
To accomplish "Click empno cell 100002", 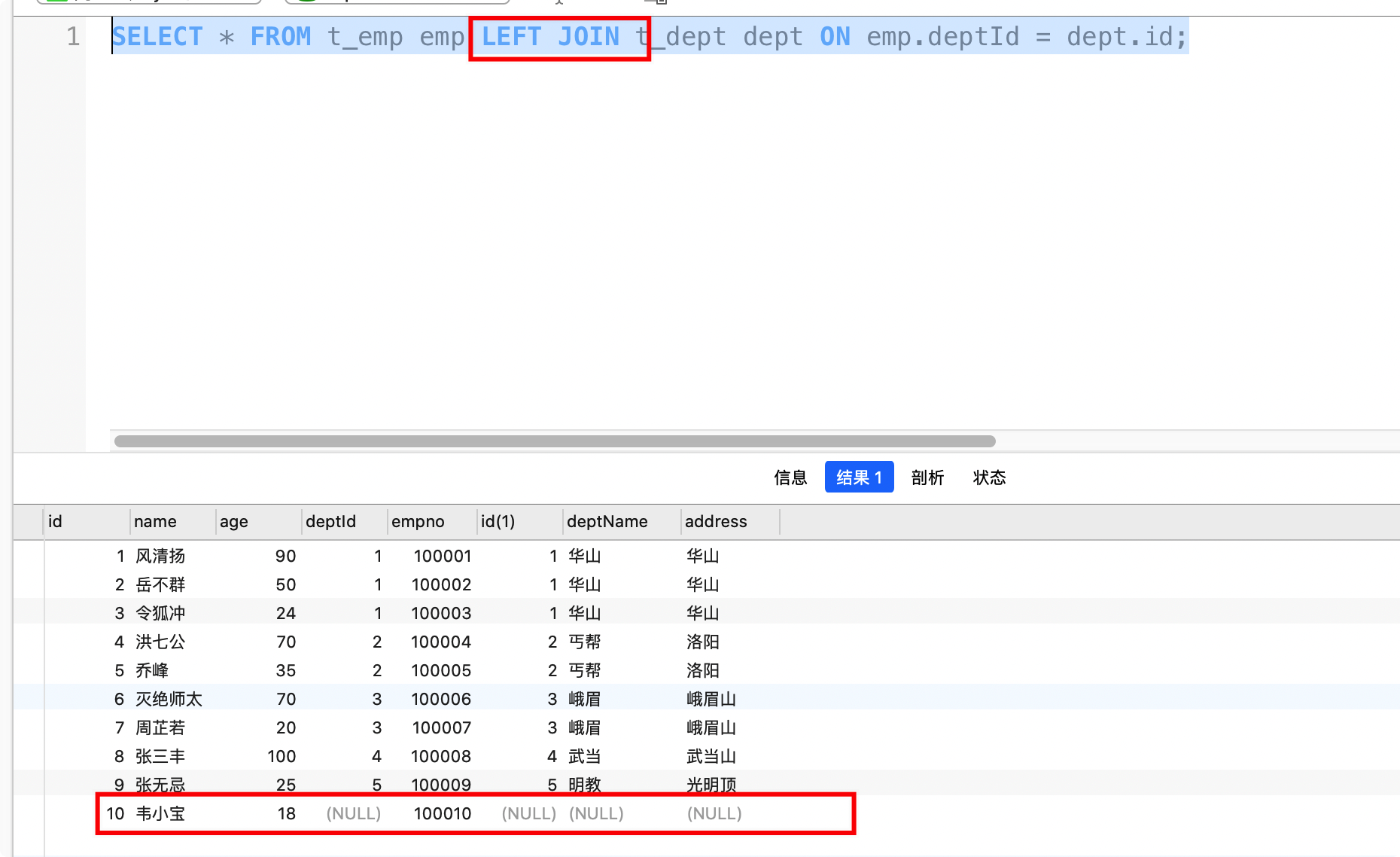I will 442,584.
